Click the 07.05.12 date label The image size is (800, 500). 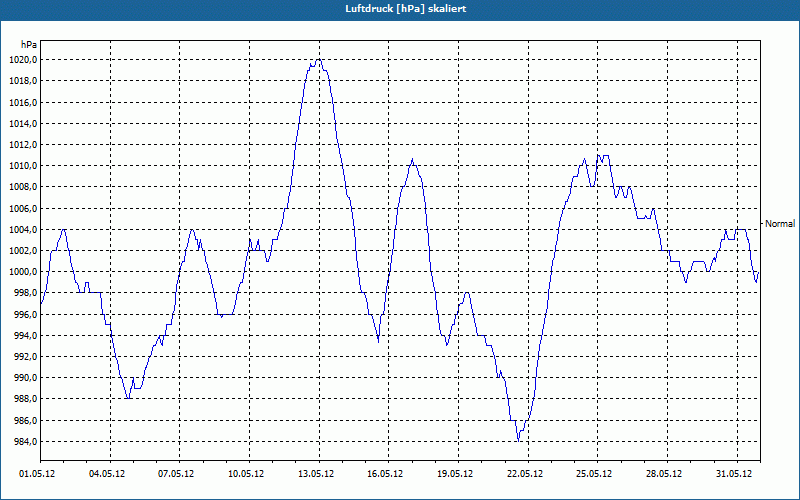click(176, 474)
